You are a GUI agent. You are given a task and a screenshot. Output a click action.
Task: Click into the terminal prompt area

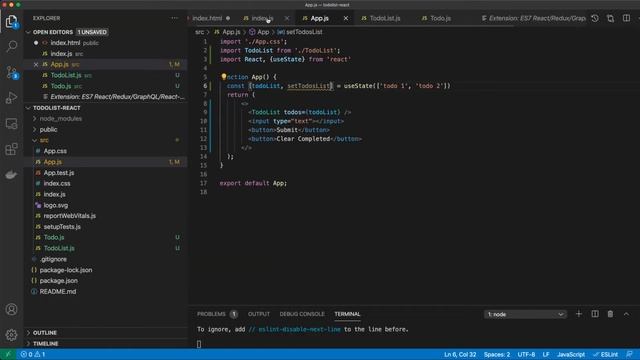(x=199, y=344)
